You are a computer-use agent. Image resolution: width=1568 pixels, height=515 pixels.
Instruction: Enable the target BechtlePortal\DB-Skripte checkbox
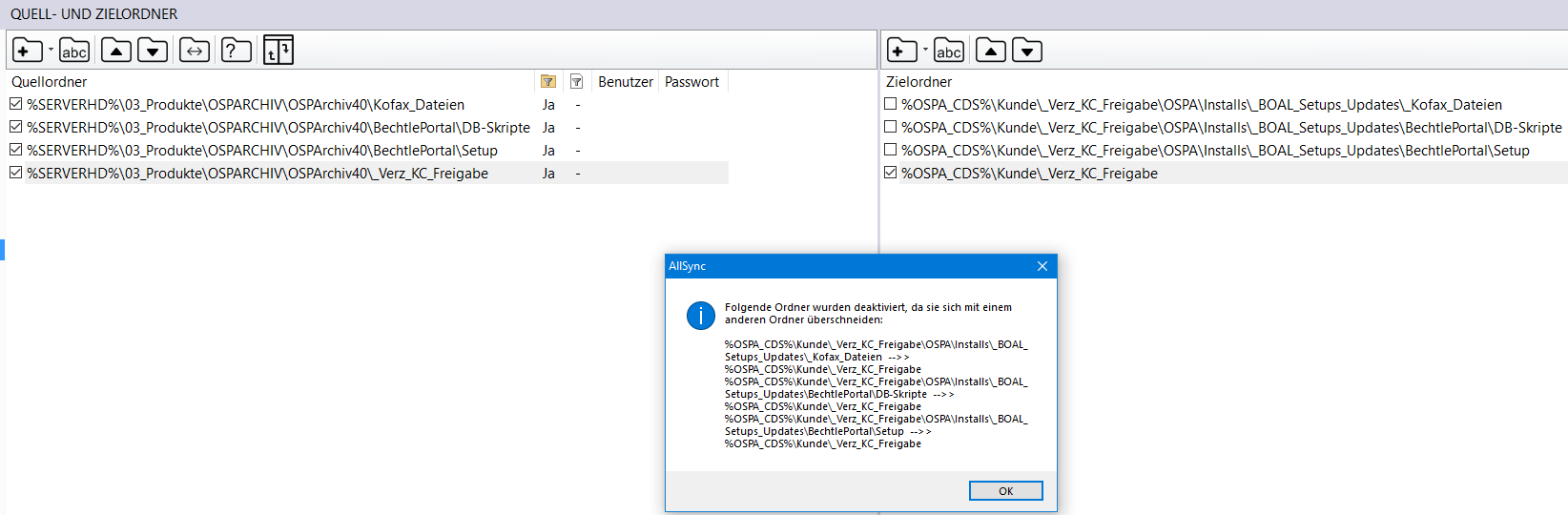(891, 127)
